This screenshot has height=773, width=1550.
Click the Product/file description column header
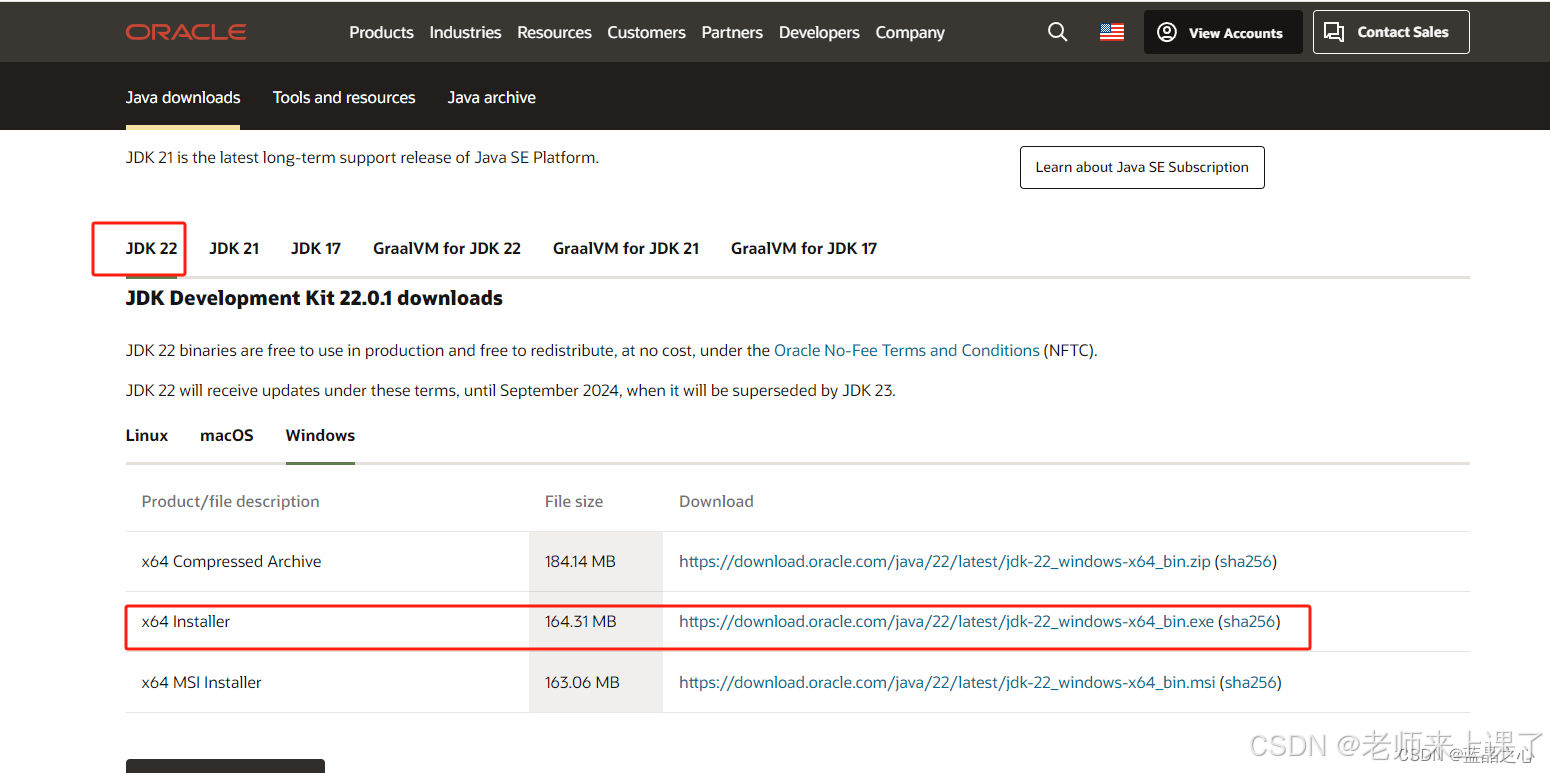[x=230, y=501]
